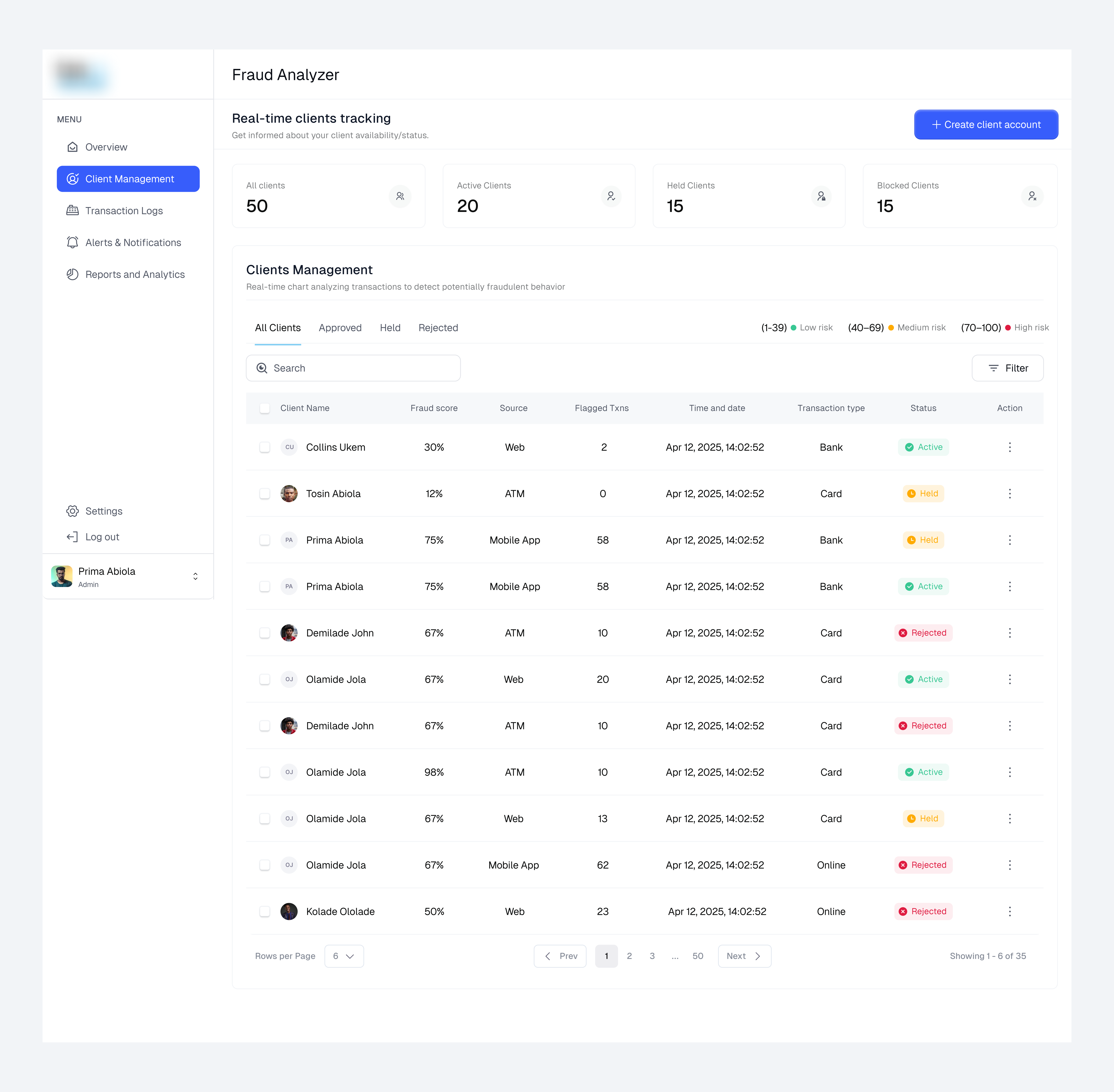Click the Log out icon

[x=72, y=537]
